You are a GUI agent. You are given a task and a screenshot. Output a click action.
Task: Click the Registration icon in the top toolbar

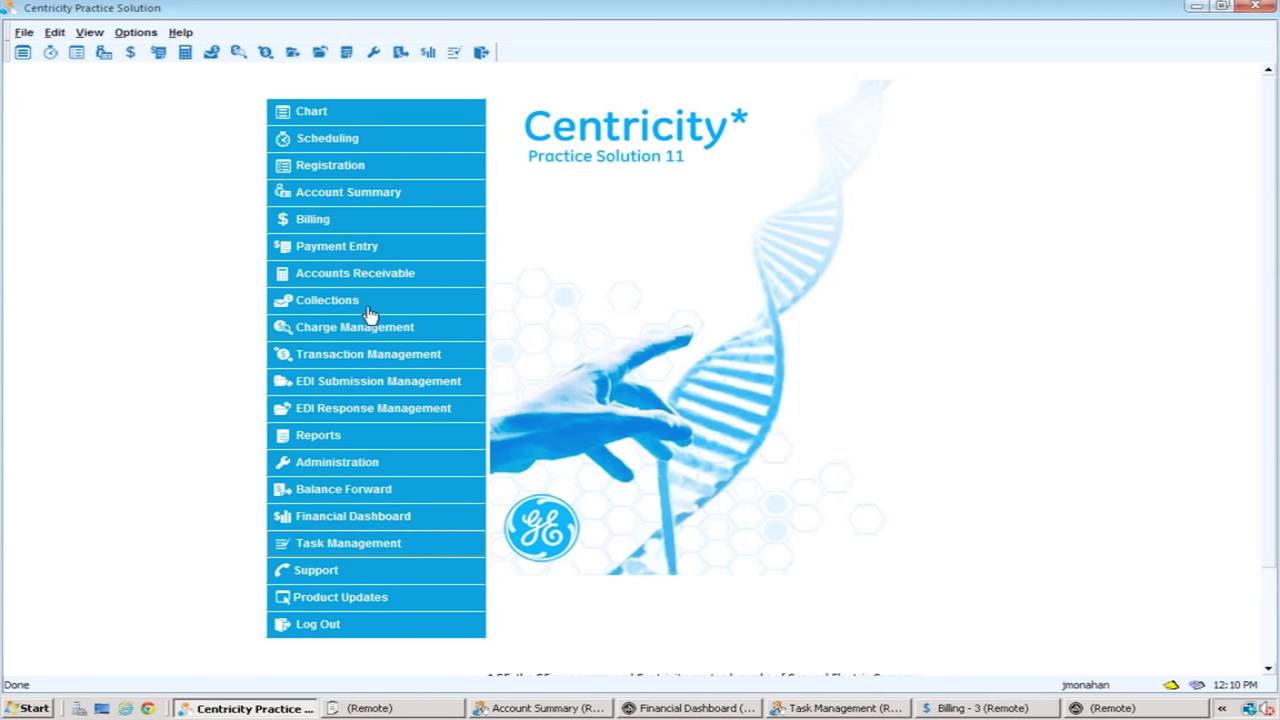(77, 52)
